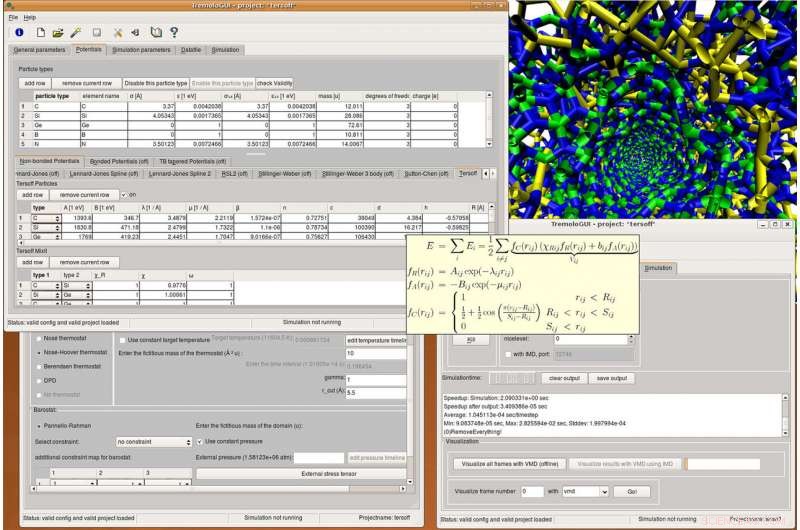
Task: Create a new project with blank page icon
Action: 40,32
